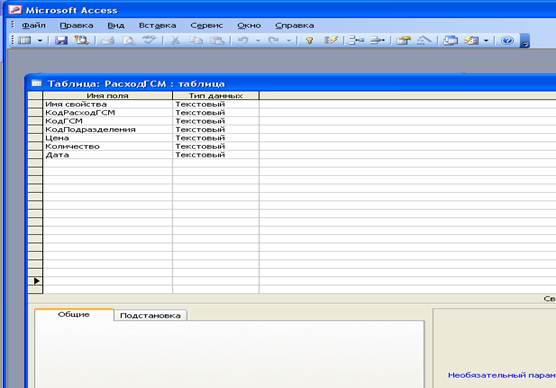
Task: Open the Файл menu
Action: tap(33, 26)
